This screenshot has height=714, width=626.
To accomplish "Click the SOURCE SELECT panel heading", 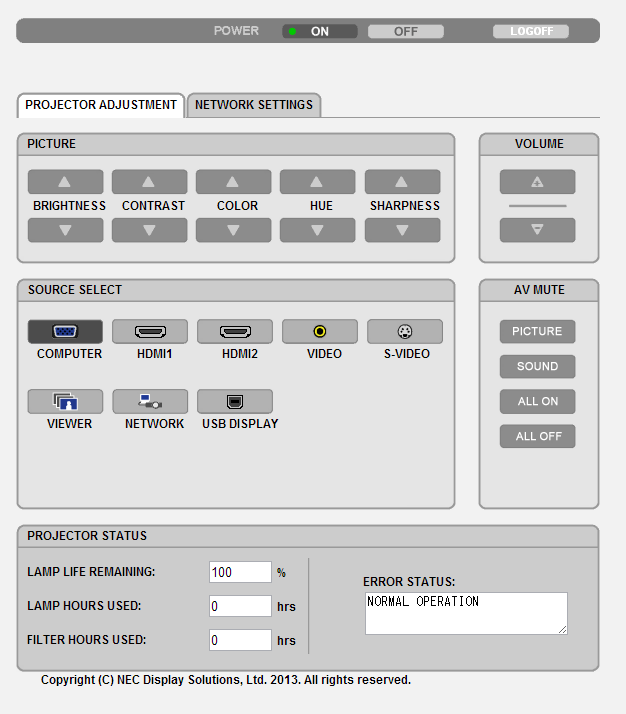I will (75, 290).
